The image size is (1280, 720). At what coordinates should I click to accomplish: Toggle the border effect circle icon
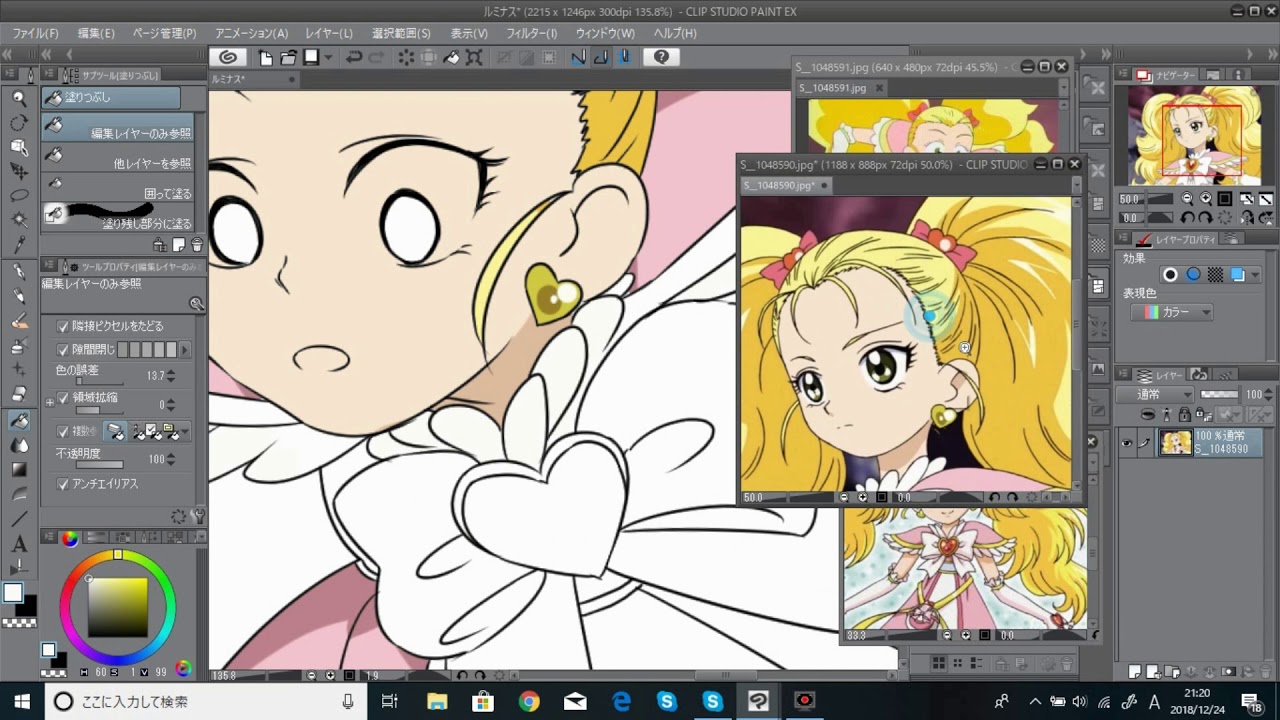point(1170,274)
